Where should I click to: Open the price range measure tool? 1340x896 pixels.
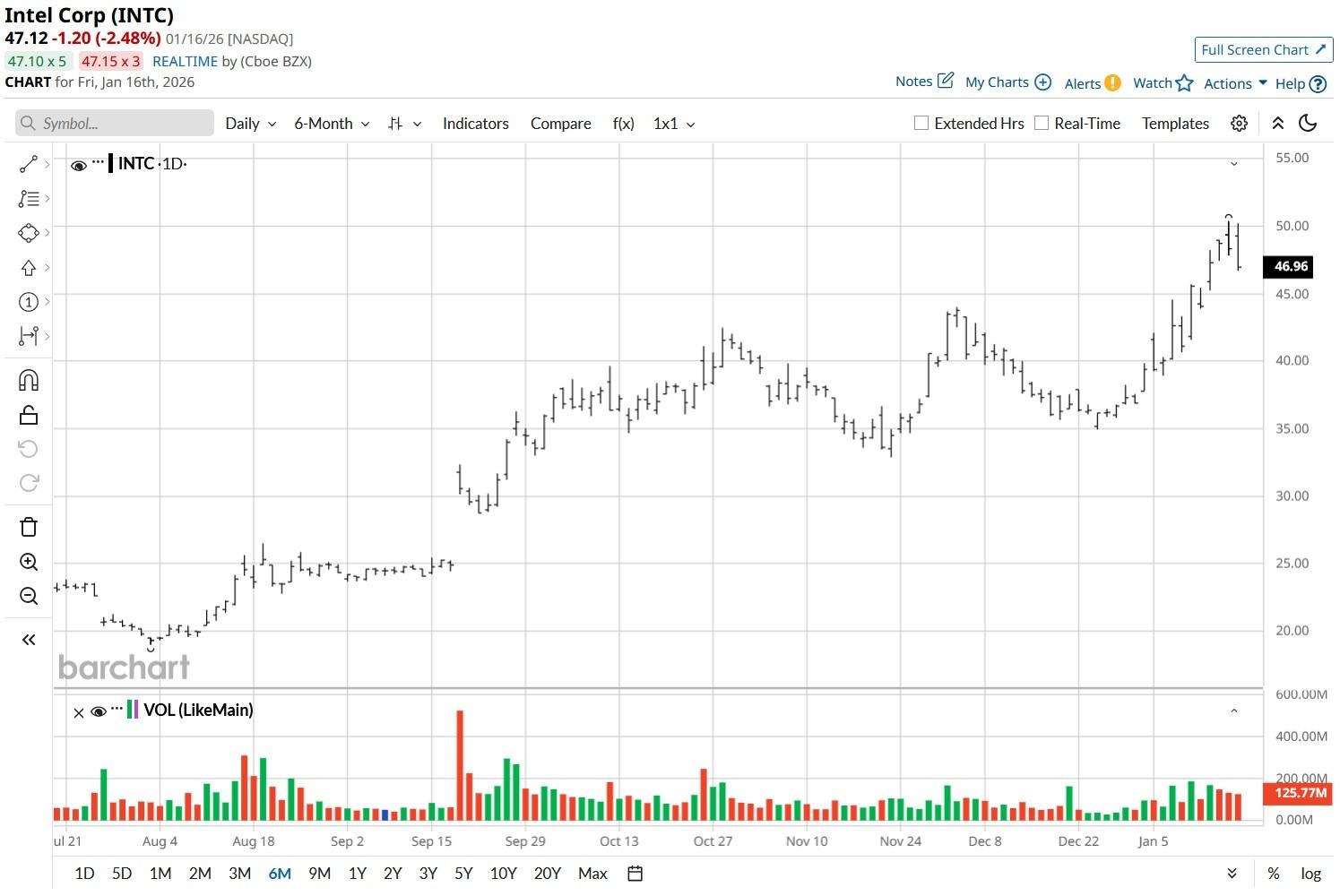[x=29, y=336]
